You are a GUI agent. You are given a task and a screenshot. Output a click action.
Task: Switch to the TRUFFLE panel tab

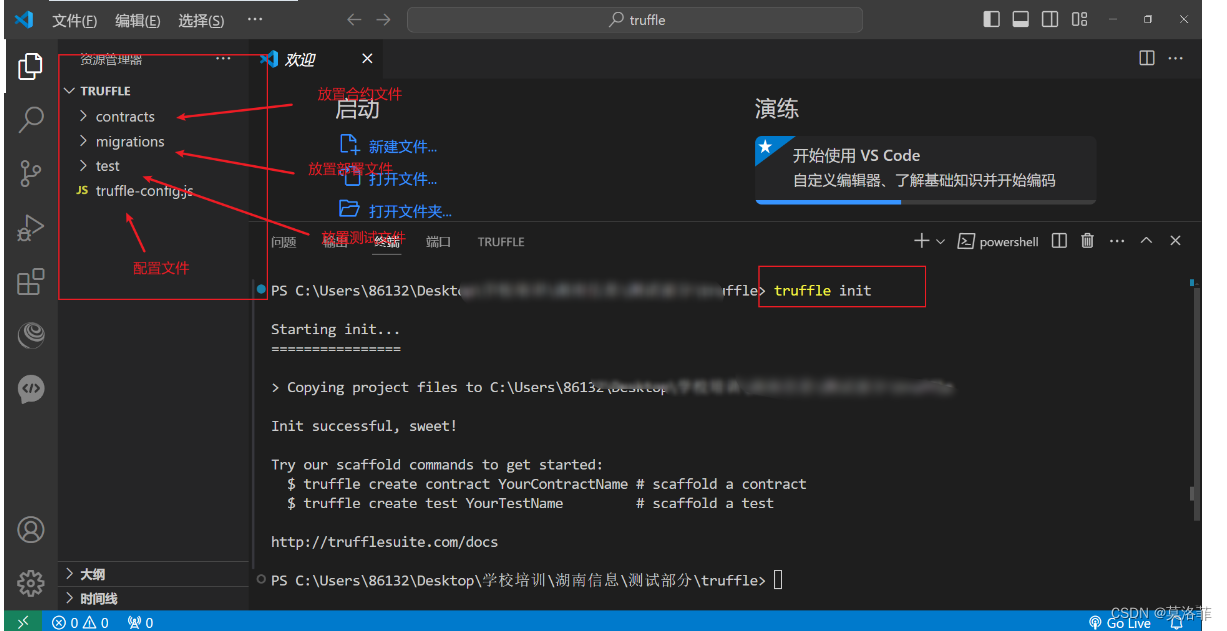501,242
